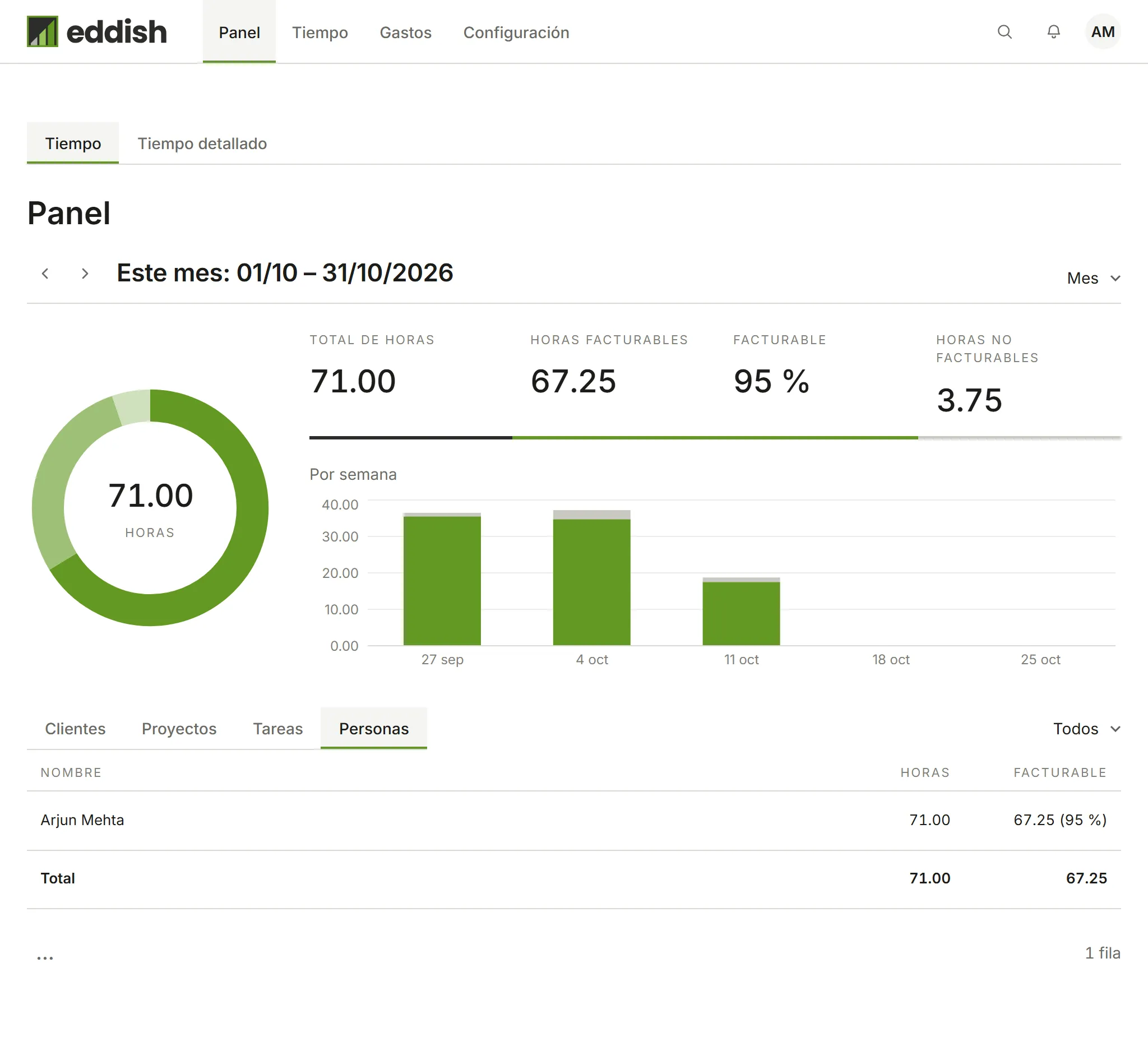Click the '1 fila' row count text
Screen dimensions: 1148x1037
click(1103, 953)
